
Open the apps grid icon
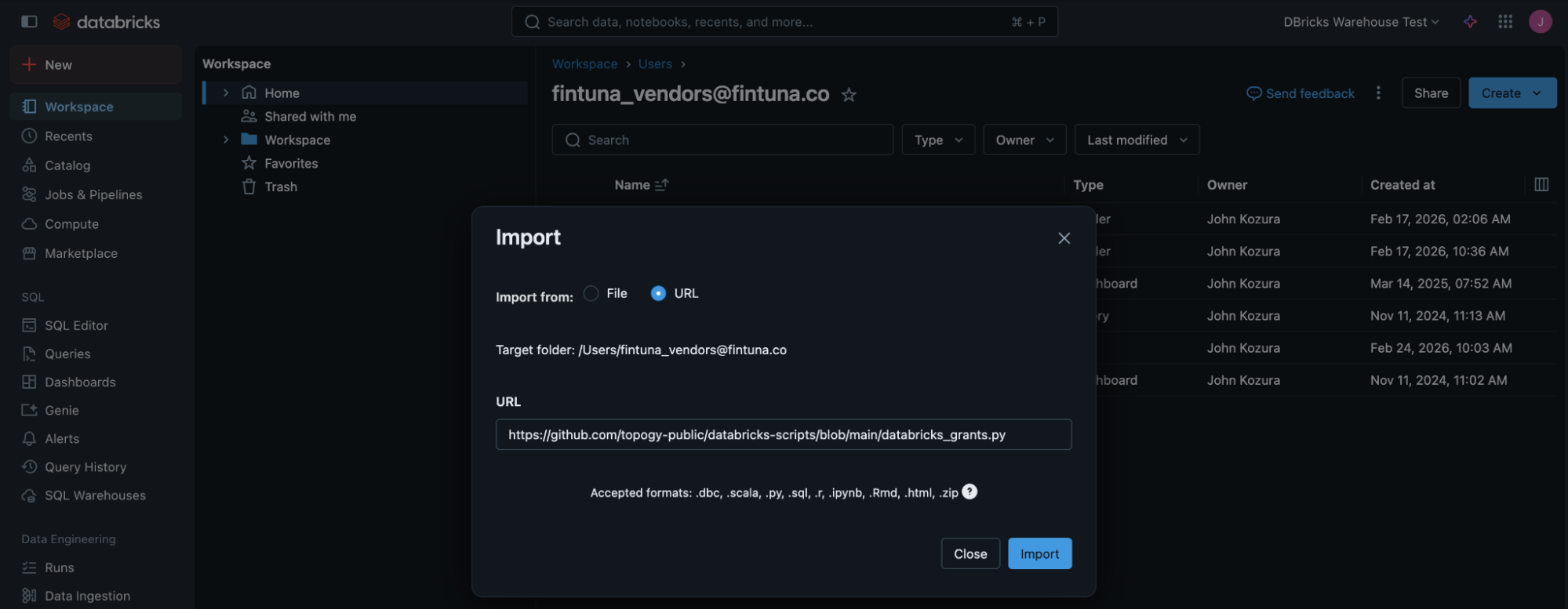click(x=1504, y=22)
